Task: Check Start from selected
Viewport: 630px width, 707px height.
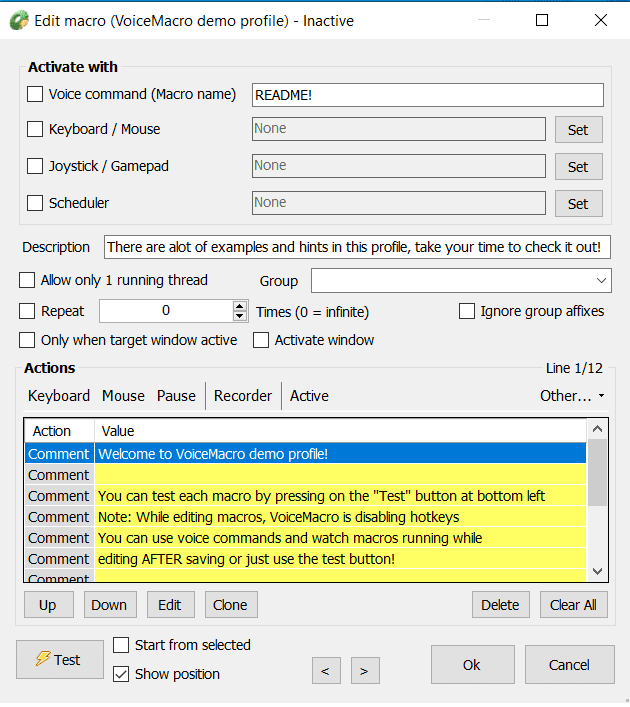Action: (121, 645)
